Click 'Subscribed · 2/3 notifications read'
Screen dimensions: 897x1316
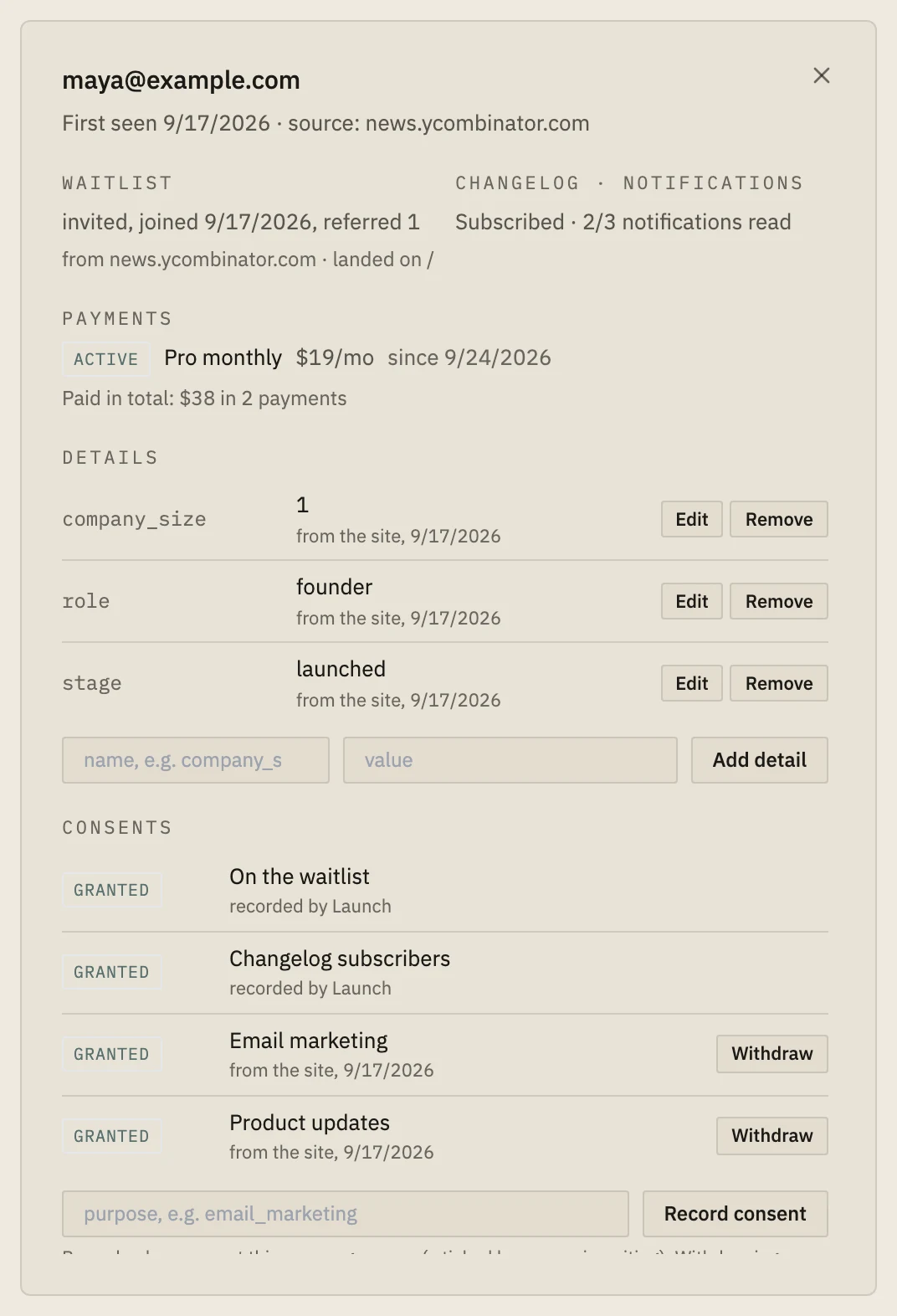click(x=623, y=222)
